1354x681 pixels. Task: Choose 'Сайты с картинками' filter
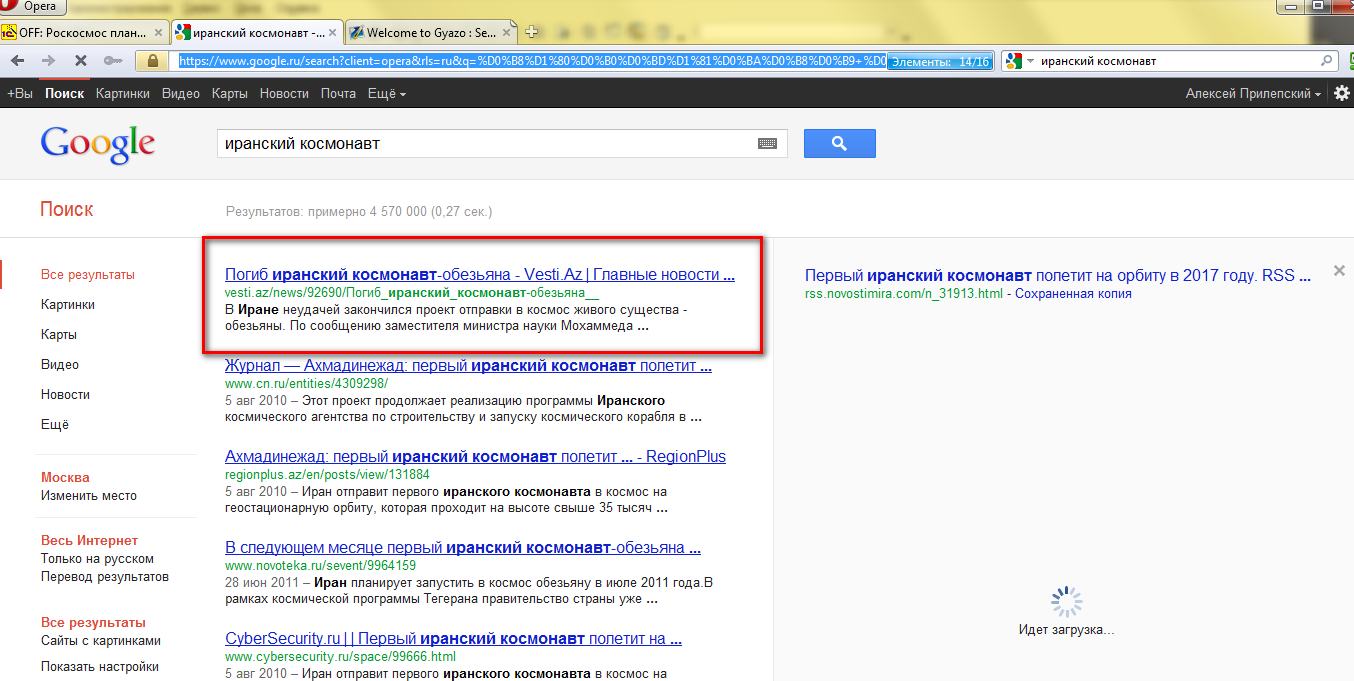pyautogui.click(x=101, y=640)
